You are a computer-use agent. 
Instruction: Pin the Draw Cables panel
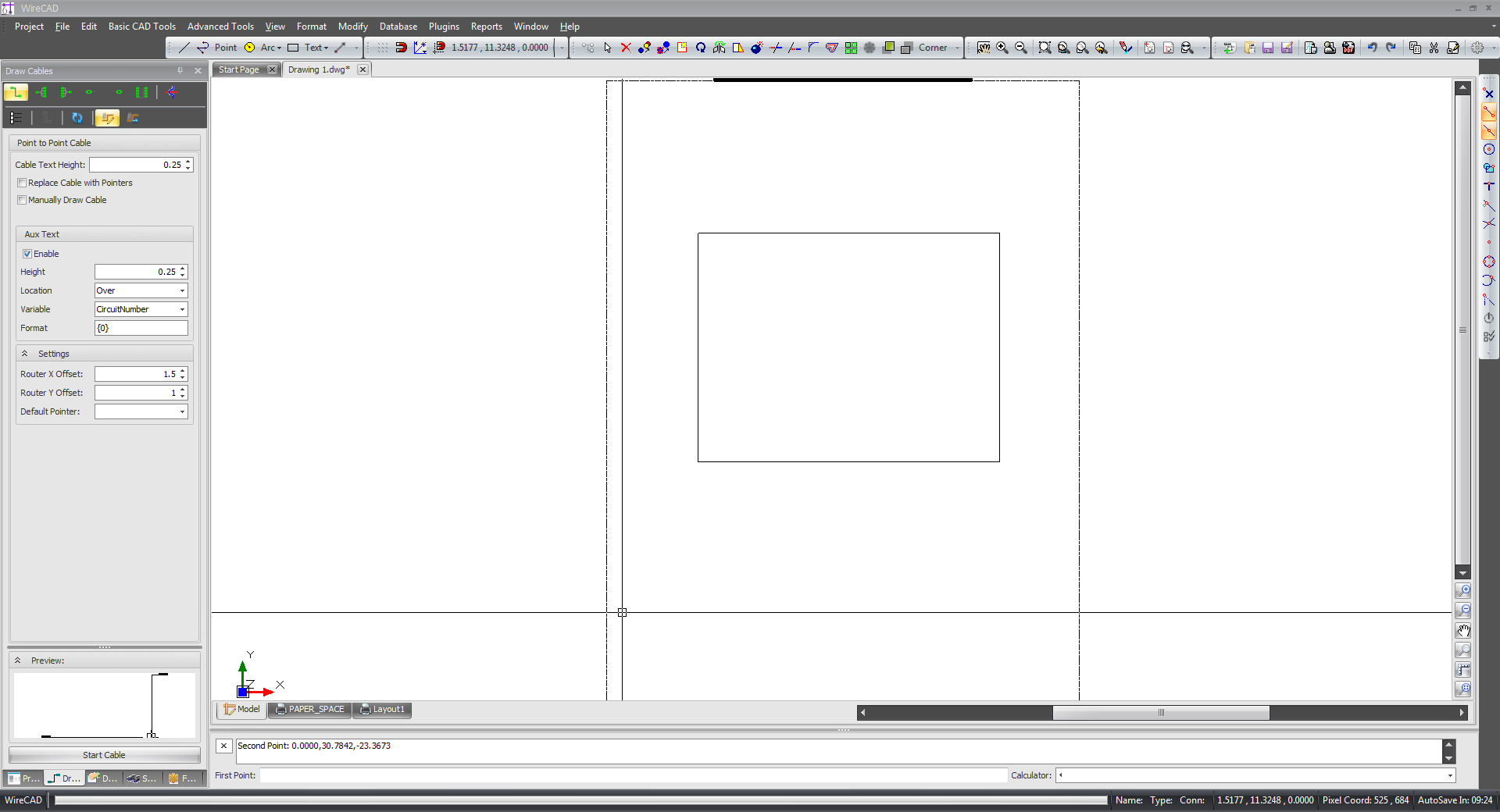coord(180,71)
